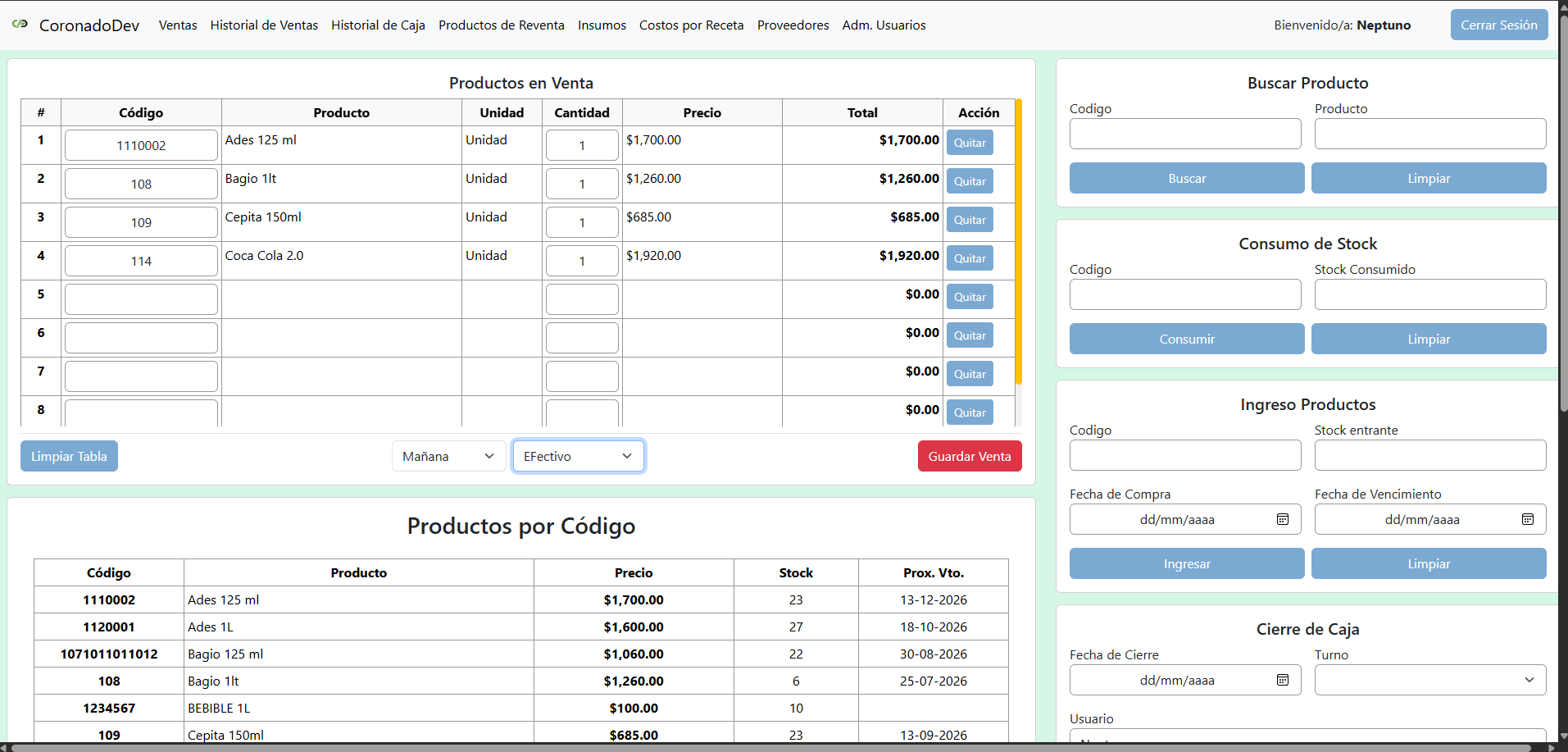Screen dimensions: 1568x752
Task: Click BEBIBLE 1L product row
Action: [x=521, y=708]
